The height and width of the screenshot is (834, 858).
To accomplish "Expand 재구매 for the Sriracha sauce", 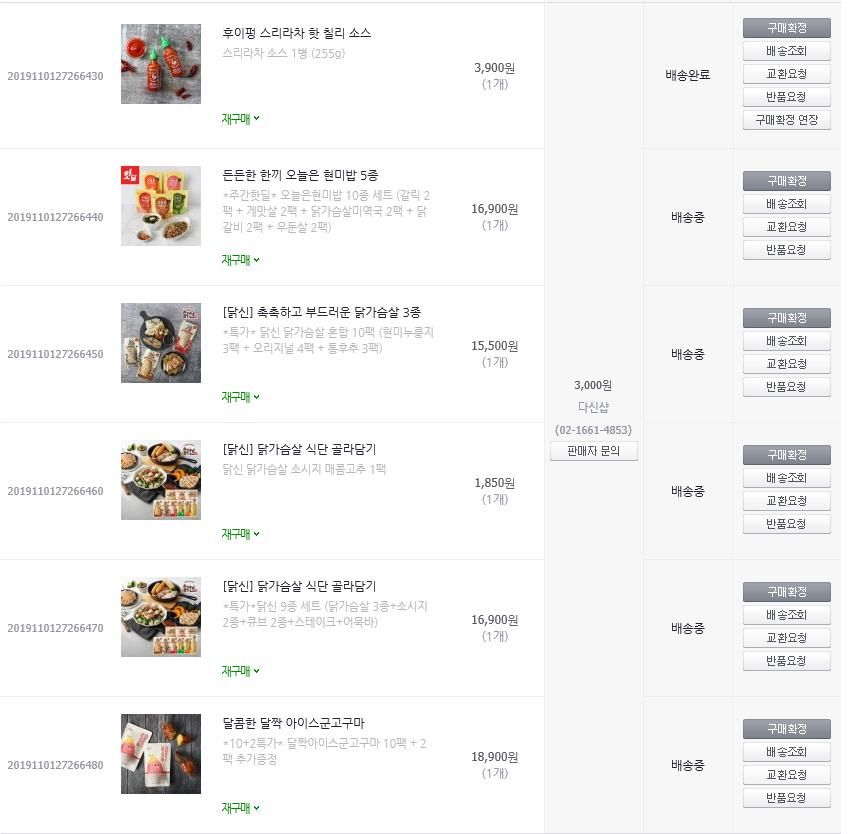I will click(240, 119).
